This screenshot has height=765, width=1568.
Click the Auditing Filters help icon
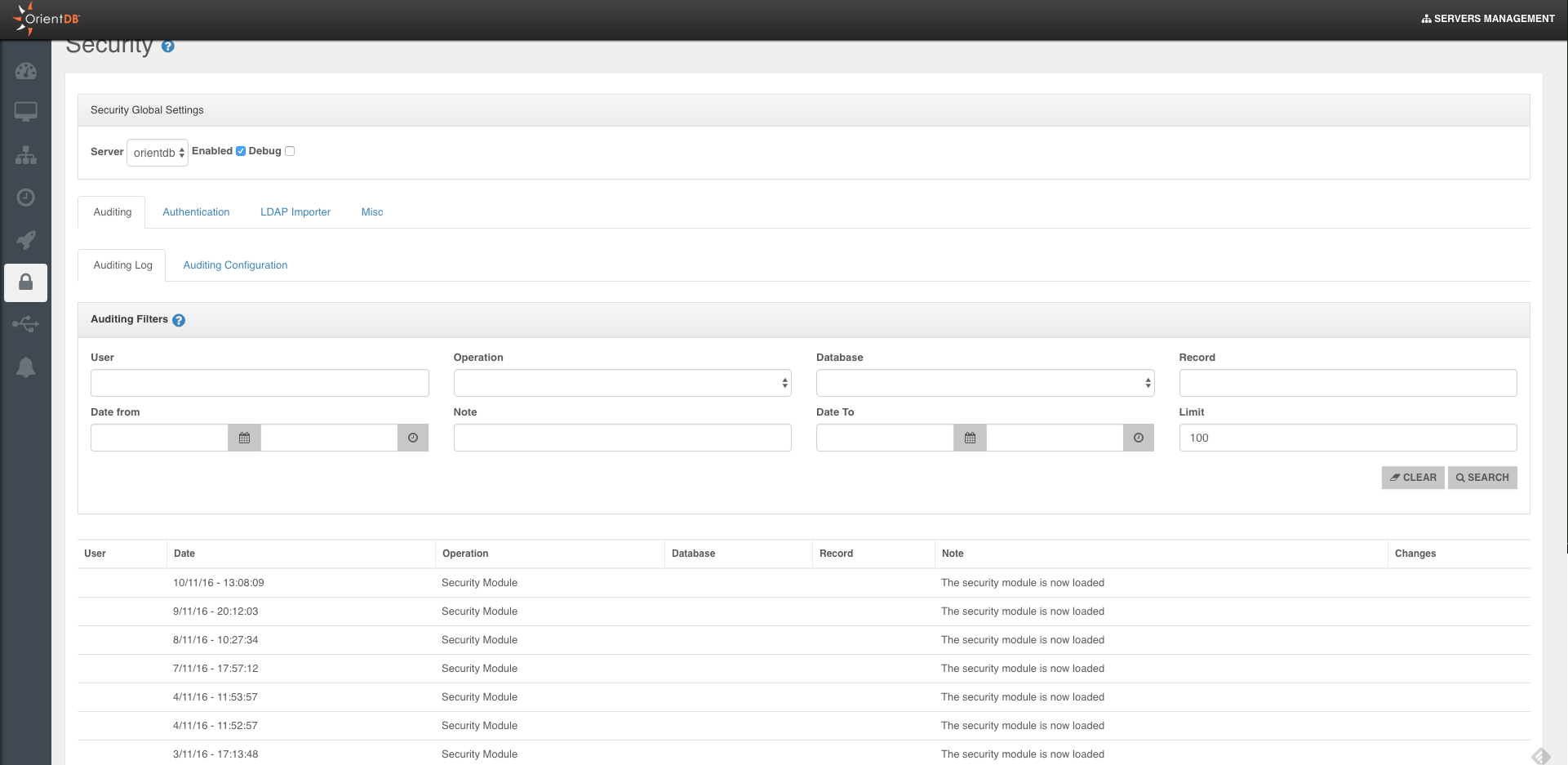pyautogui.click(x=179, y=320)
